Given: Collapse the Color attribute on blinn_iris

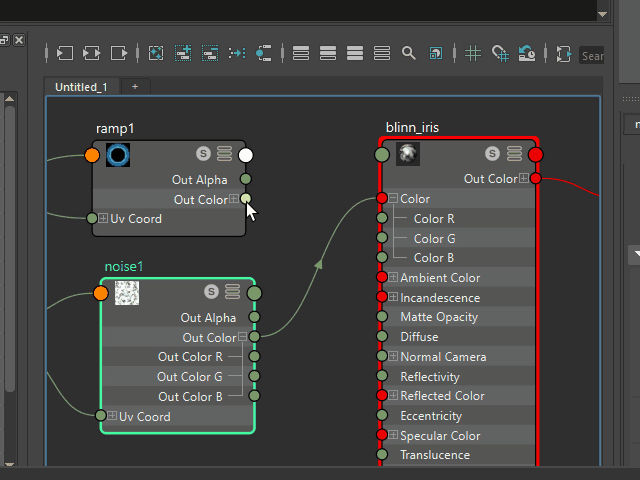Looking at the screenshot, I should 393,199.
